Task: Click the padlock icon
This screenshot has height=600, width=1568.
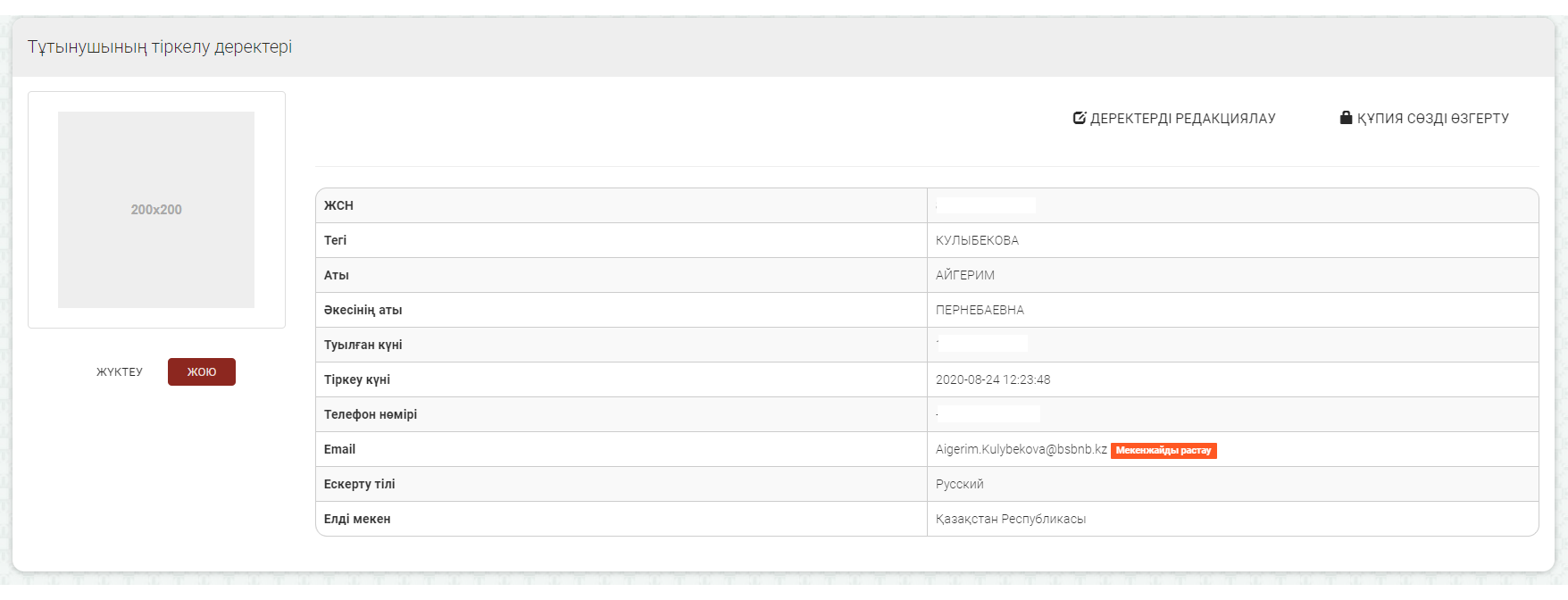Action: (x=1346, y=118)
